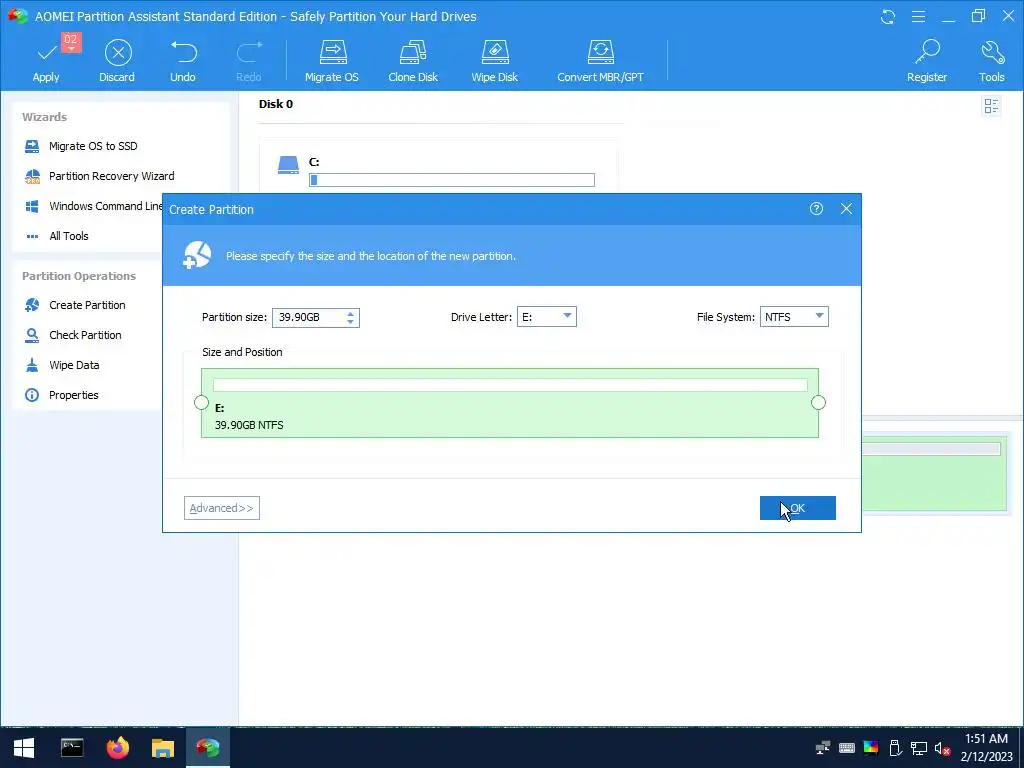Open File Explorer from taskbar
This screenshot has height=768, width=1024.
[163, 748]
